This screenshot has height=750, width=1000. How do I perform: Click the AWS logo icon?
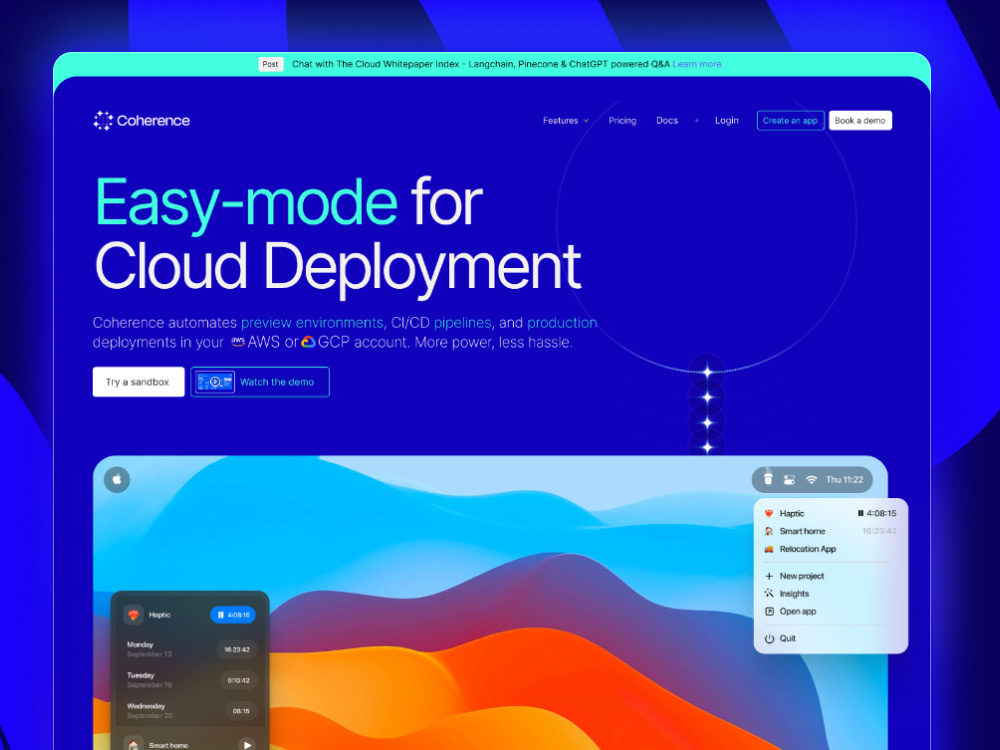click(238, 342)
